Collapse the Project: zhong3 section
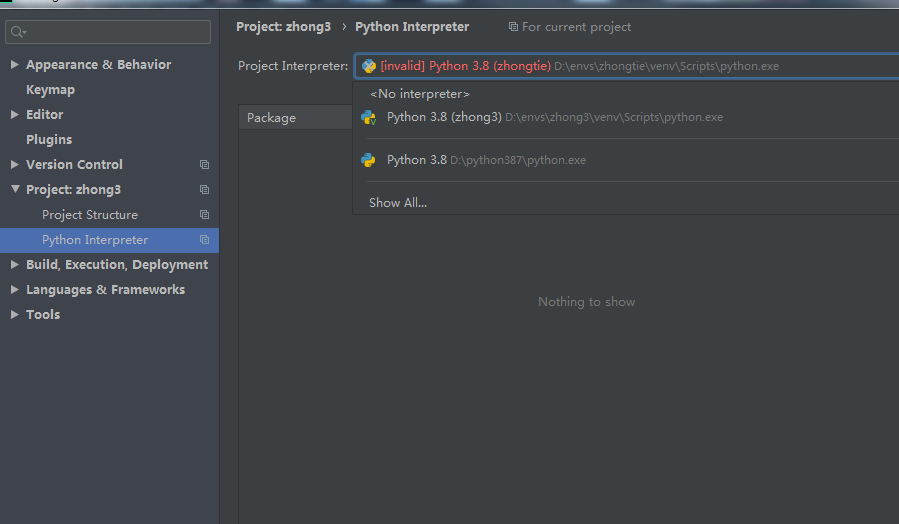 [14, 190]
